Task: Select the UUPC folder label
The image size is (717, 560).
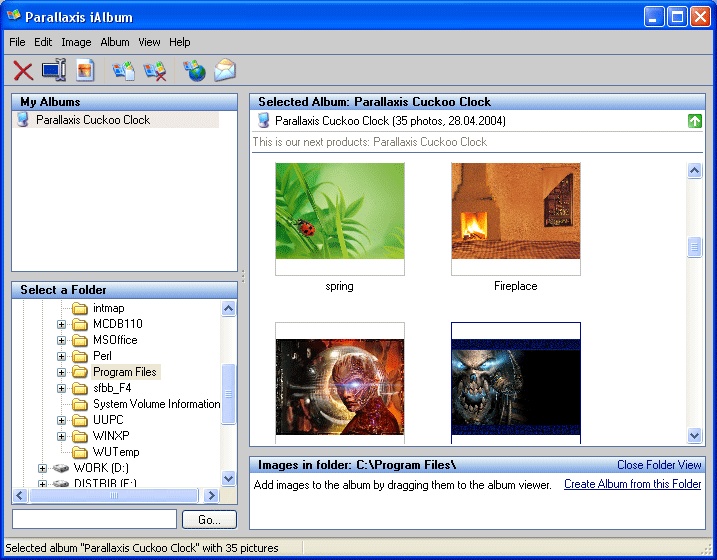Action: 108,421
